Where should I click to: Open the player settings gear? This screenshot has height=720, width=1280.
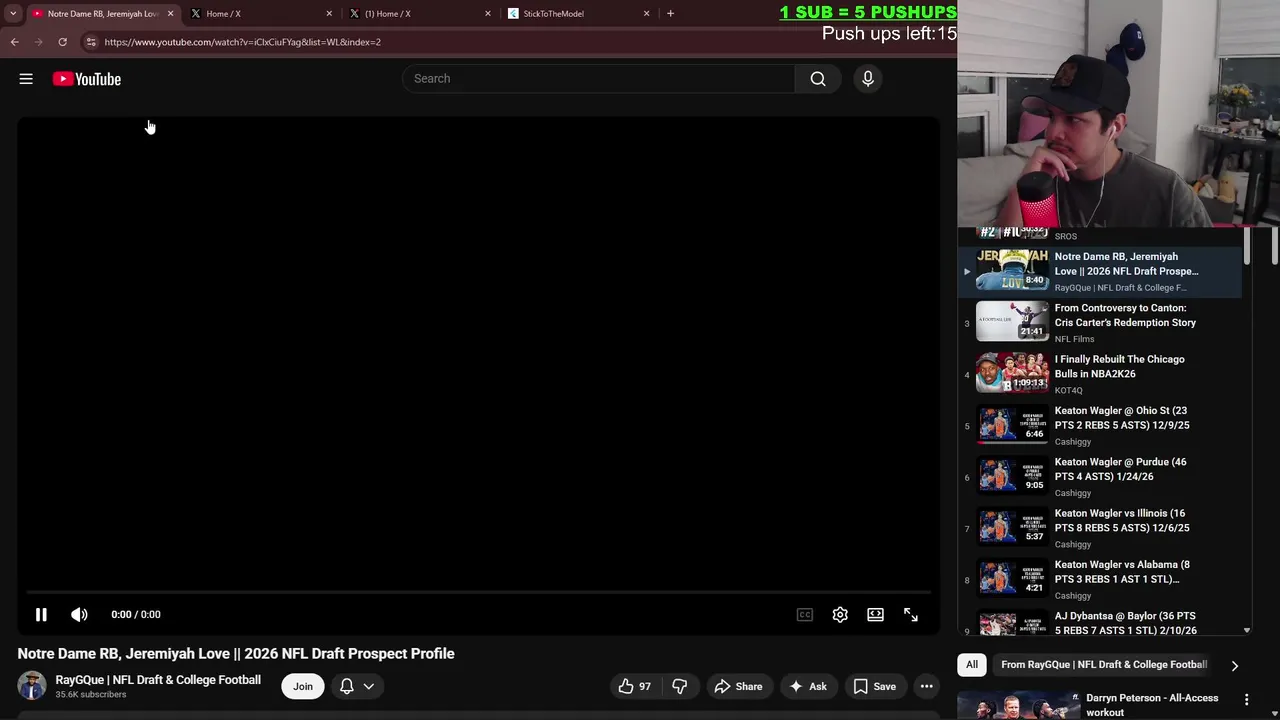(x=840, y=615)
